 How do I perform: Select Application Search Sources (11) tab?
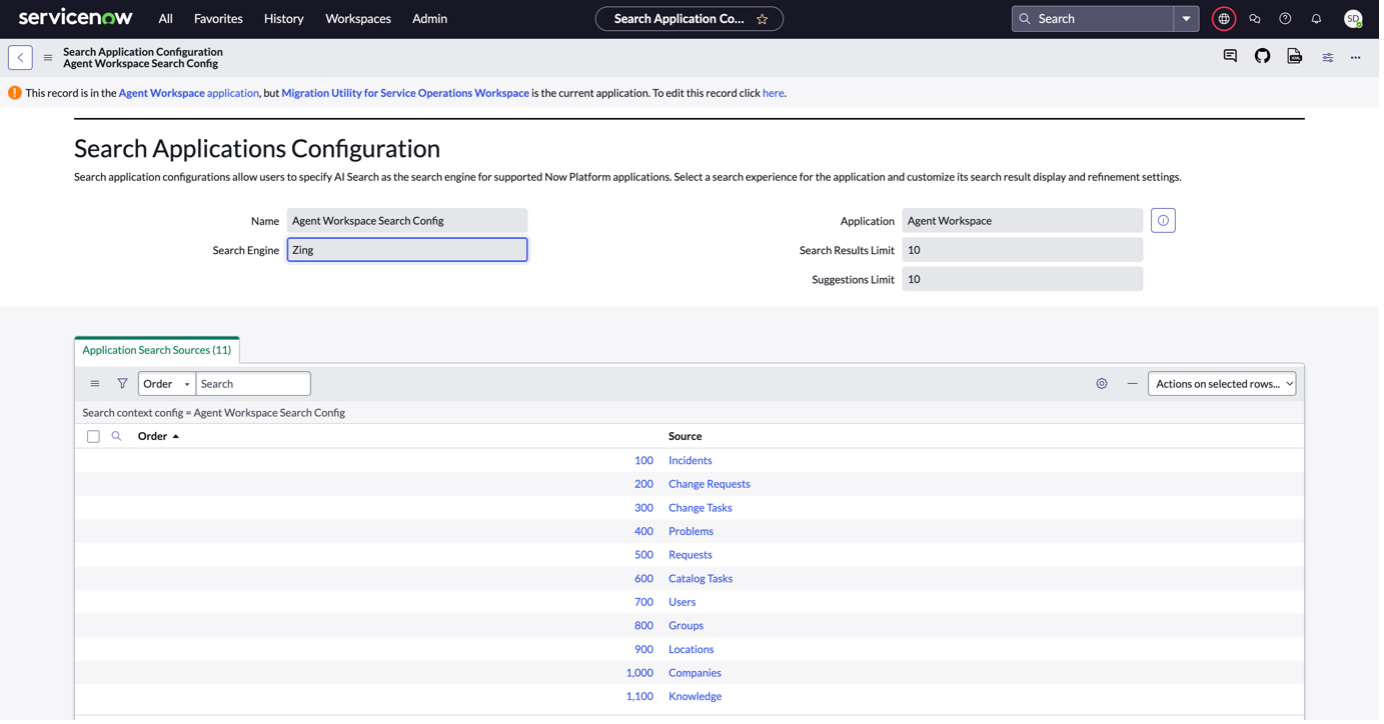tap(157, 352)
